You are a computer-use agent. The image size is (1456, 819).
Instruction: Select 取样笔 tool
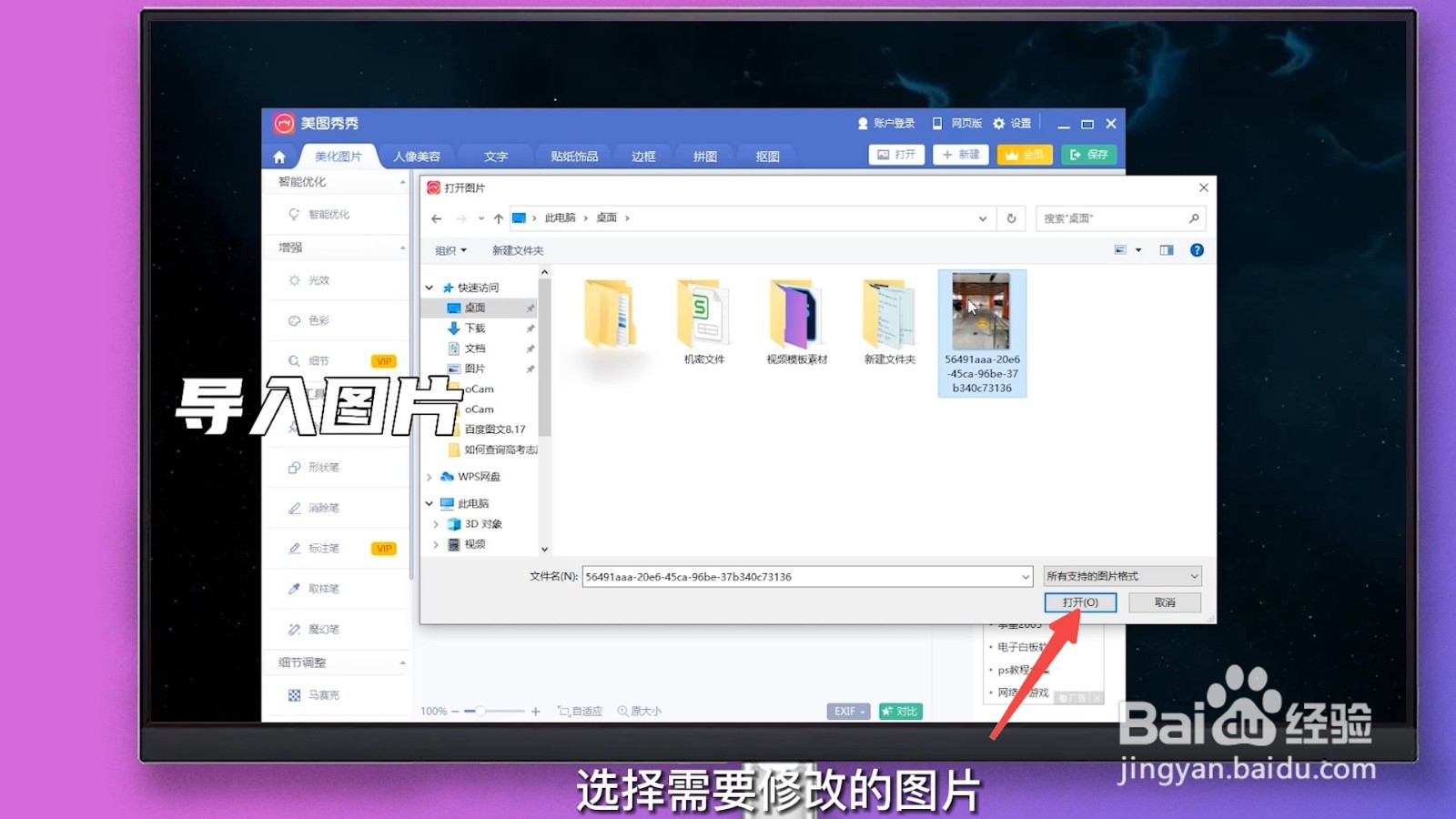point(314,589)
